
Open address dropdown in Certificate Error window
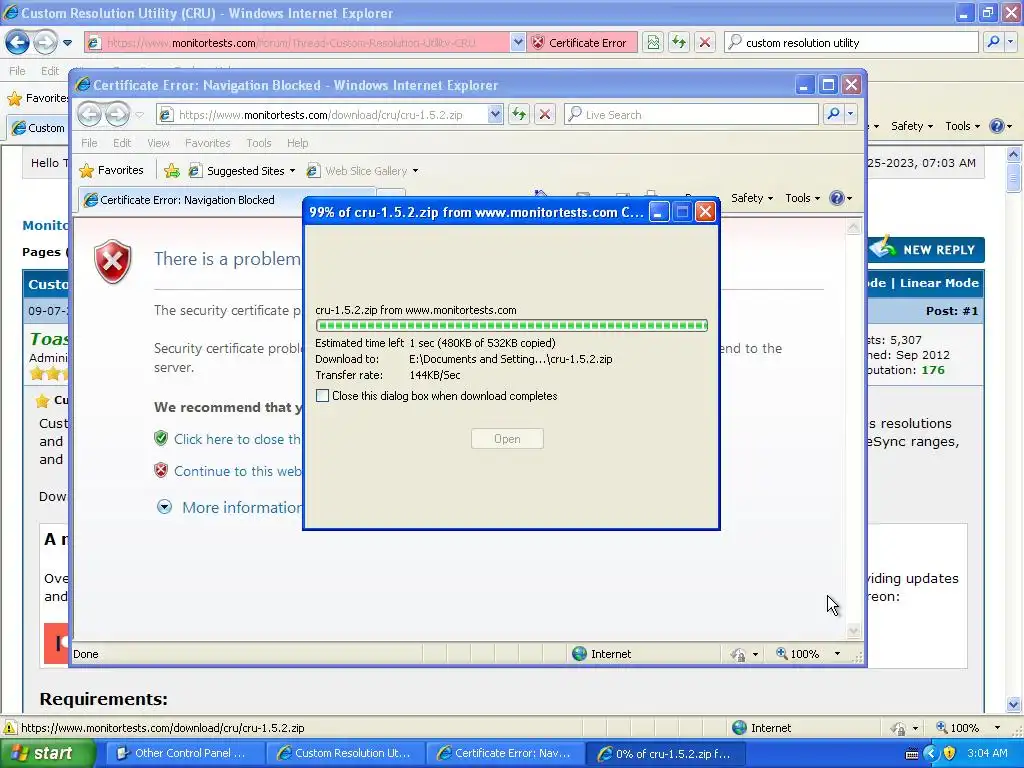tap(494, 114)
